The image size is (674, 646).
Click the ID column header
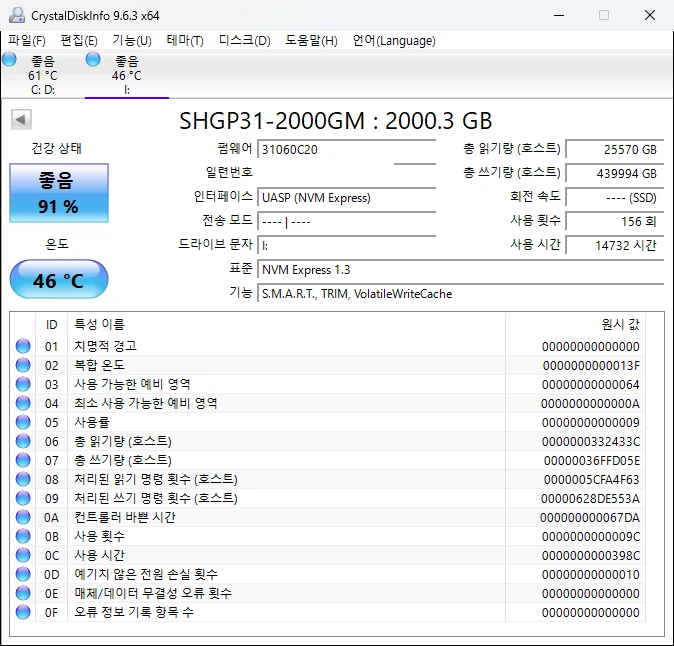point(51,325)
